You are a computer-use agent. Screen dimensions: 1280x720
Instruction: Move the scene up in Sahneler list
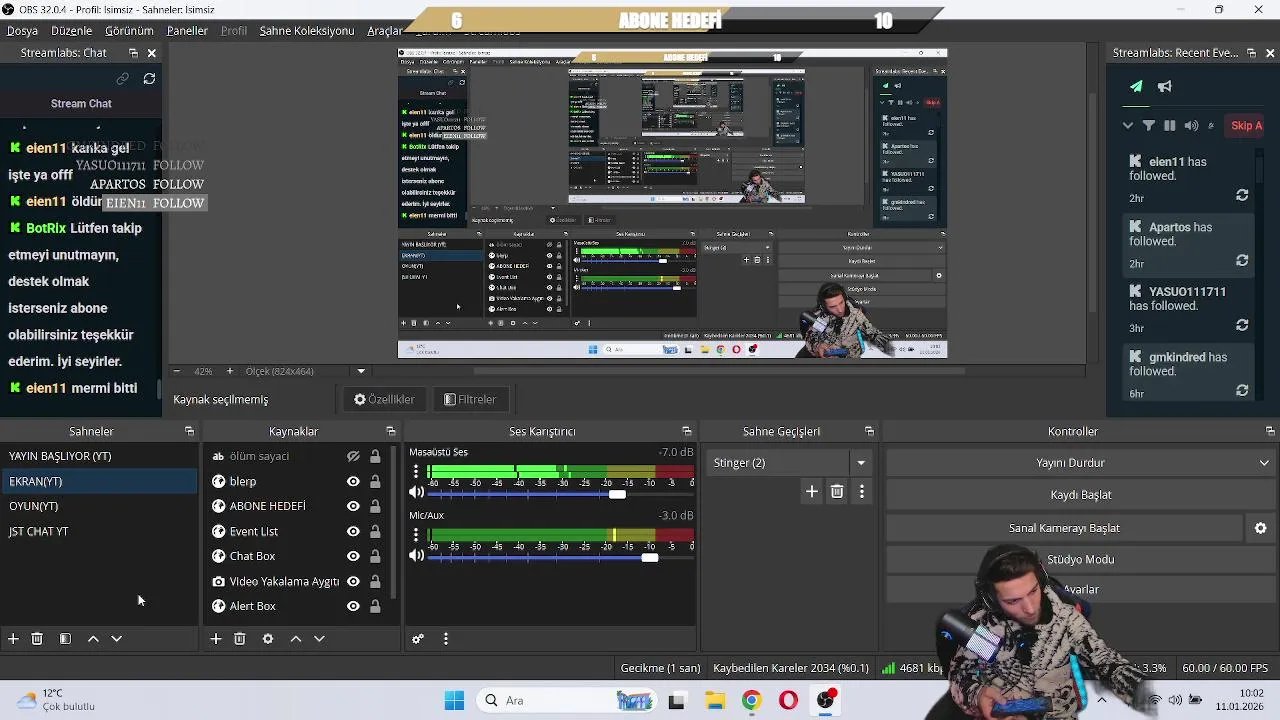(x=93, y=639)
